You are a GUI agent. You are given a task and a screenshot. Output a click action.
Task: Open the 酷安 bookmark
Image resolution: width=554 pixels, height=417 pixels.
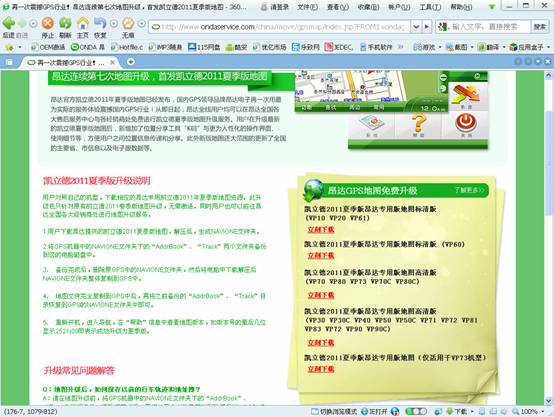click(x=236, y=47)
